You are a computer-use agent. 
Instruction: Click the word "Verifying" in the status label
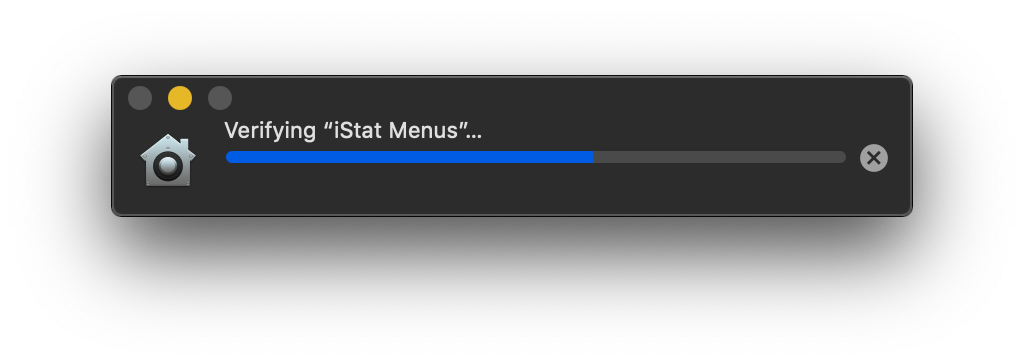270,131
